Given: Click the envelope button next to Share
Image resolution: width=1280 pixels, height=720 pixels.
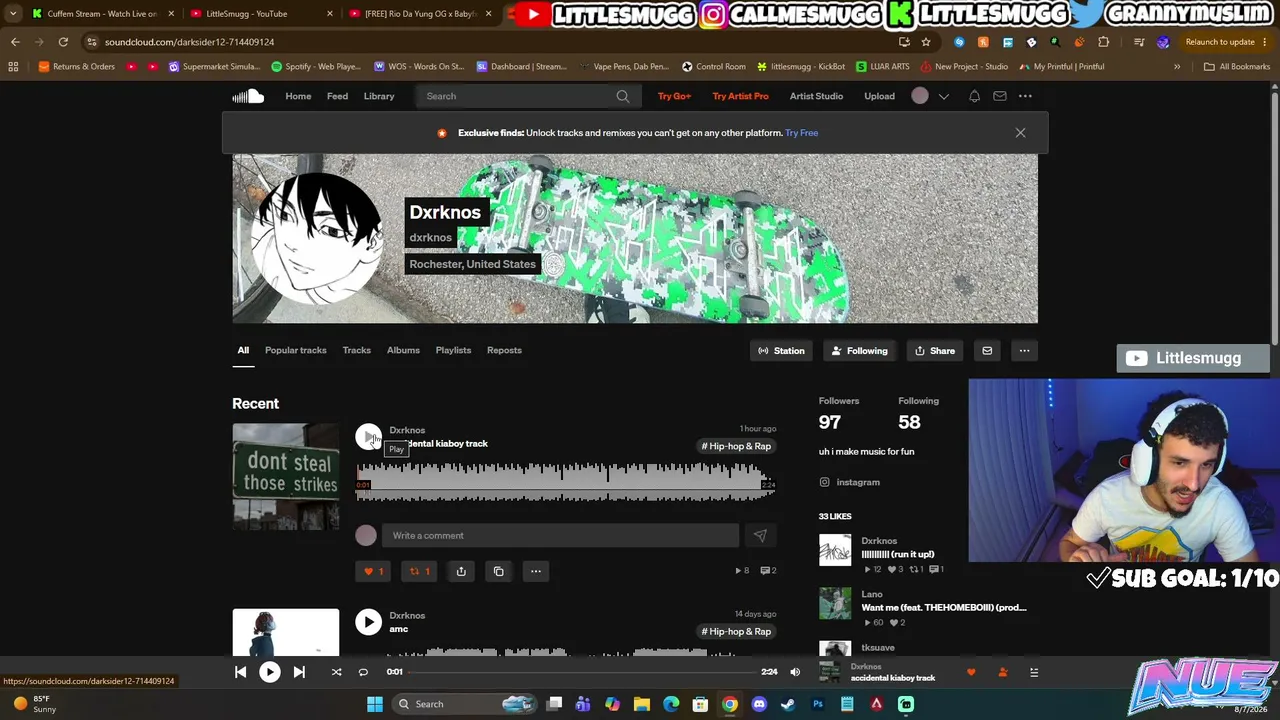Looking at the screenshot, I should (x=987, y=351).
